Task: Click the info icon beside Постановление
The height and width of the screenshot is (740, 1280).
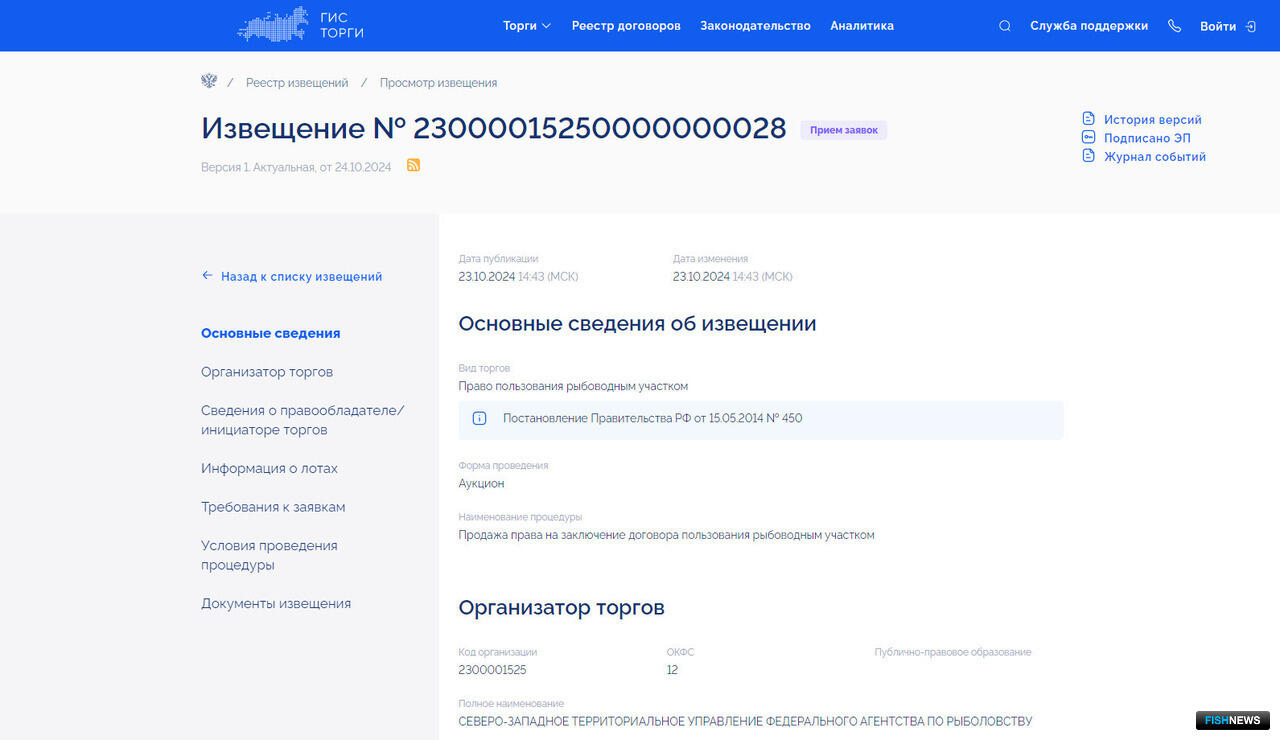Action: point(479,418)
